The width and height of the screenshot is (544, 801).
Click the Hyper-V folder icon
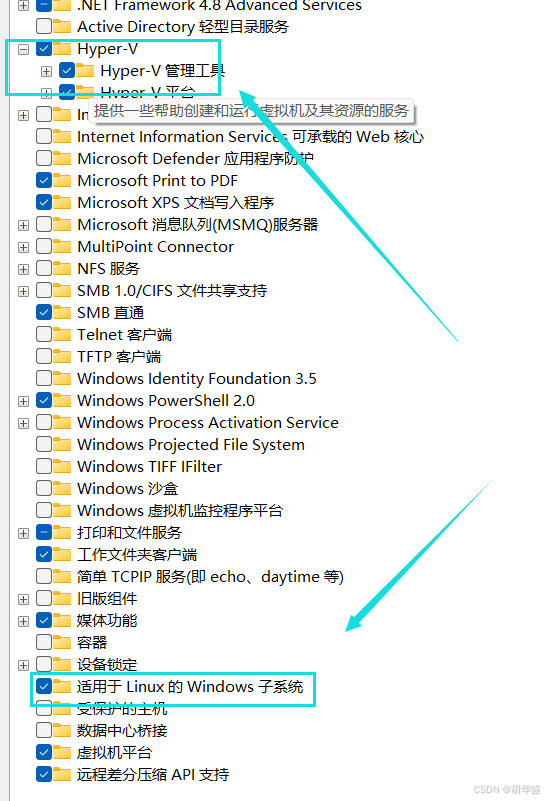[62, 49]
